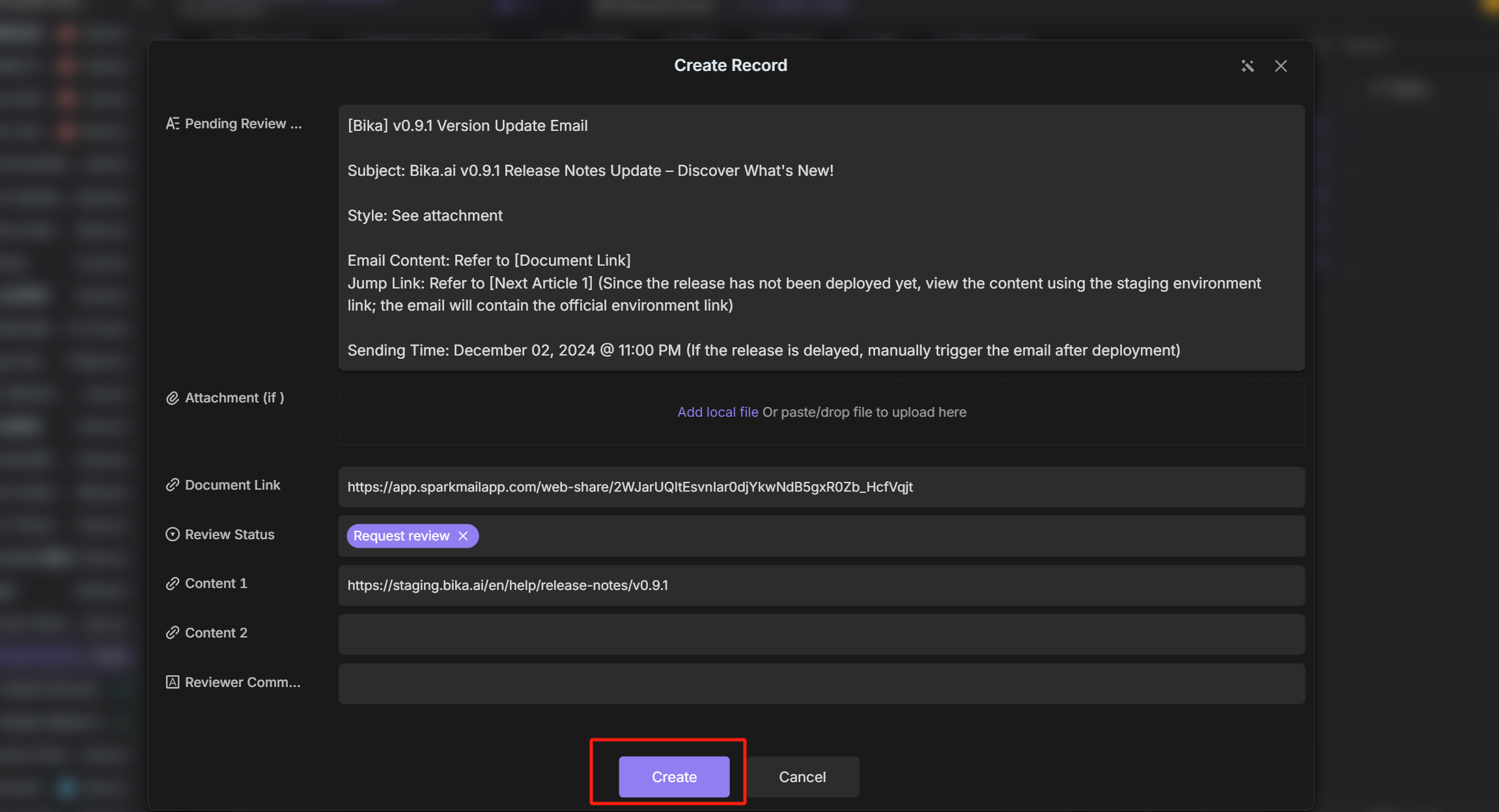
Task: Click the 'Email Content: Refer to [Document Link]' line
Action: tap(489, 260)
